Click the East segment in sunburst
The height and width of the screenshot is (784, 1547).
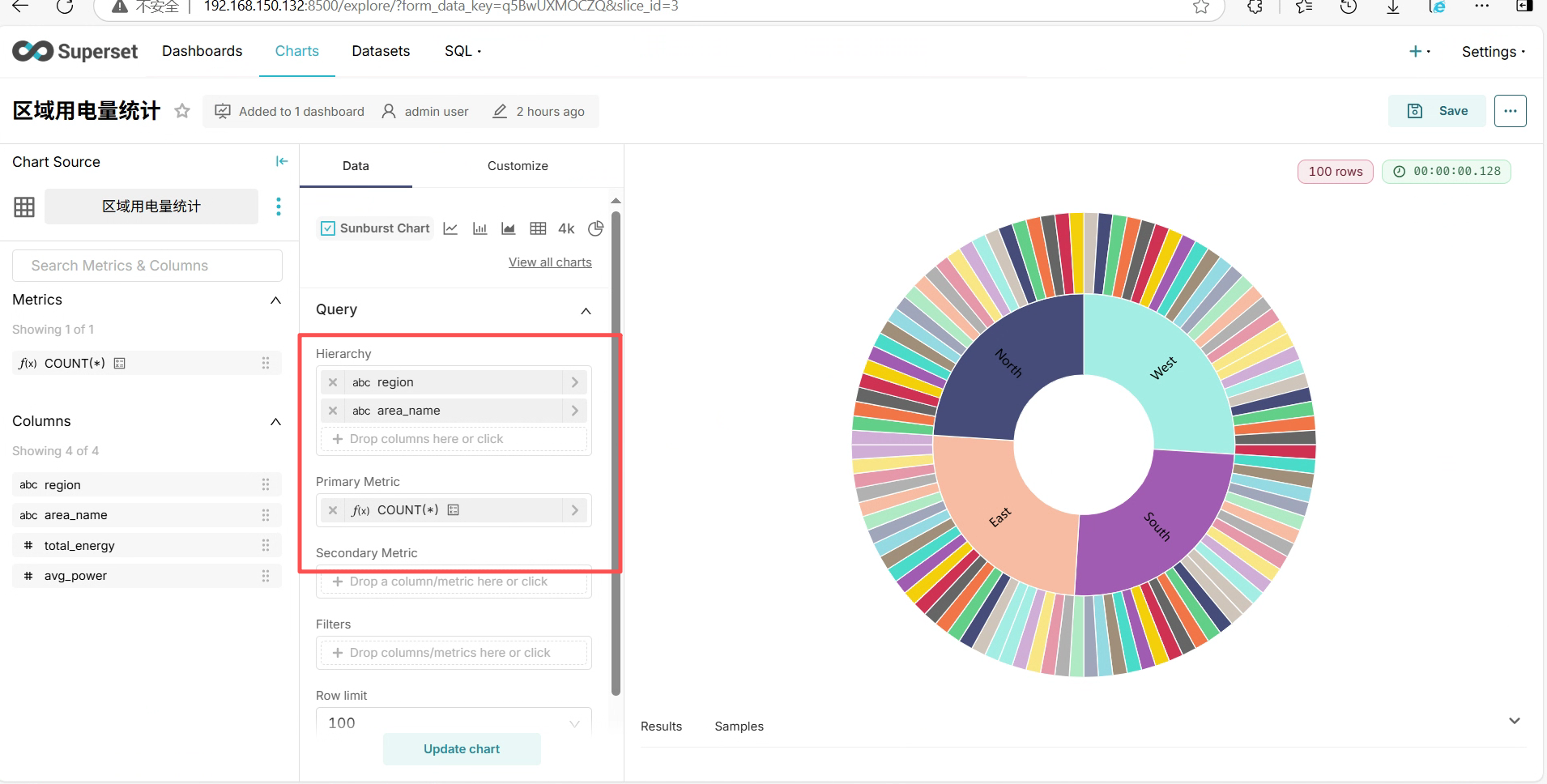tap(1000, 517)
